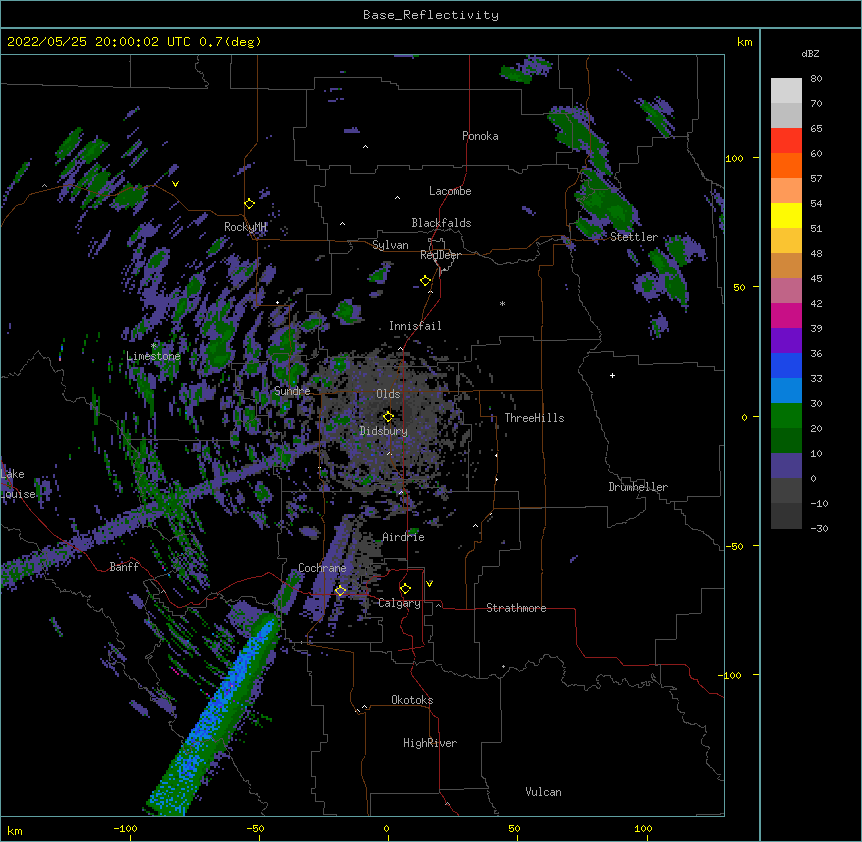The width and height of the screenshot is (862, 842).
Task: Select the yellow V marker northwest of RockyMH
Action: click(175, 184)
